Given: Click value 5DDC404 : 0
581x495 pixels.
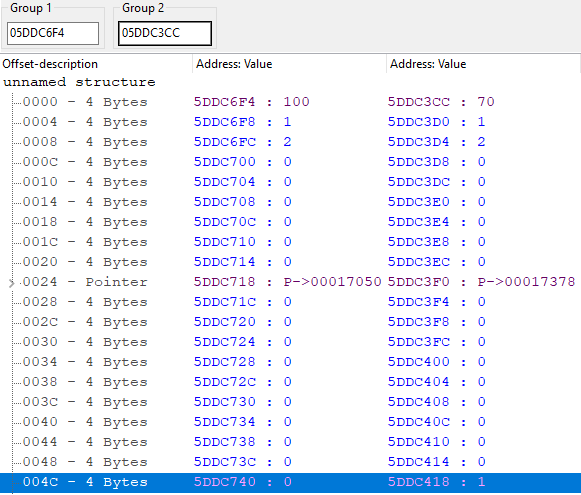Looking at the screenshot, I should pos(436,382).
